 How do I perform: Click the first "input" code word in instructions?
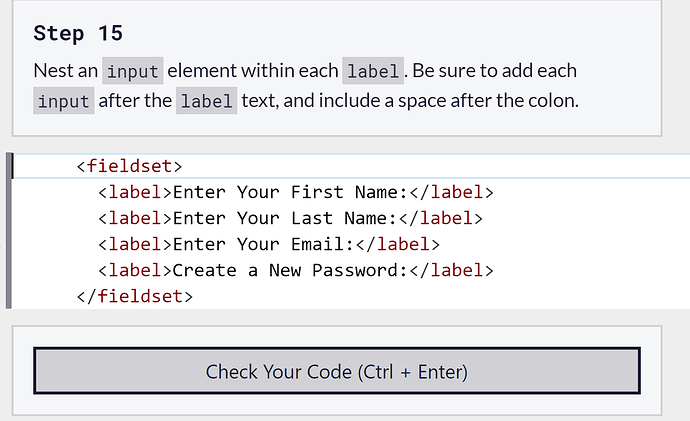pos(132,72)
